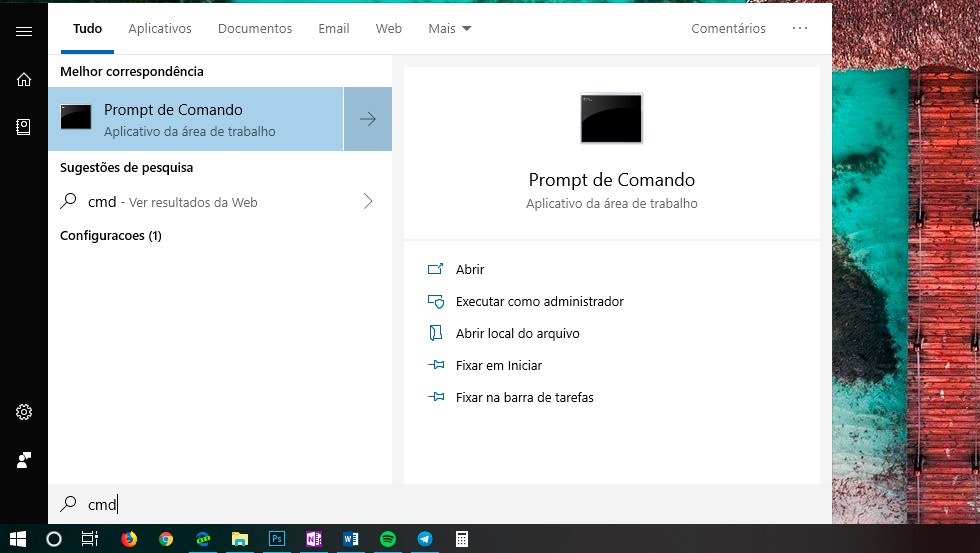This screenshot has width=980, height=553.
Task: Open Spotify from the taskbar
Action: 388,539
